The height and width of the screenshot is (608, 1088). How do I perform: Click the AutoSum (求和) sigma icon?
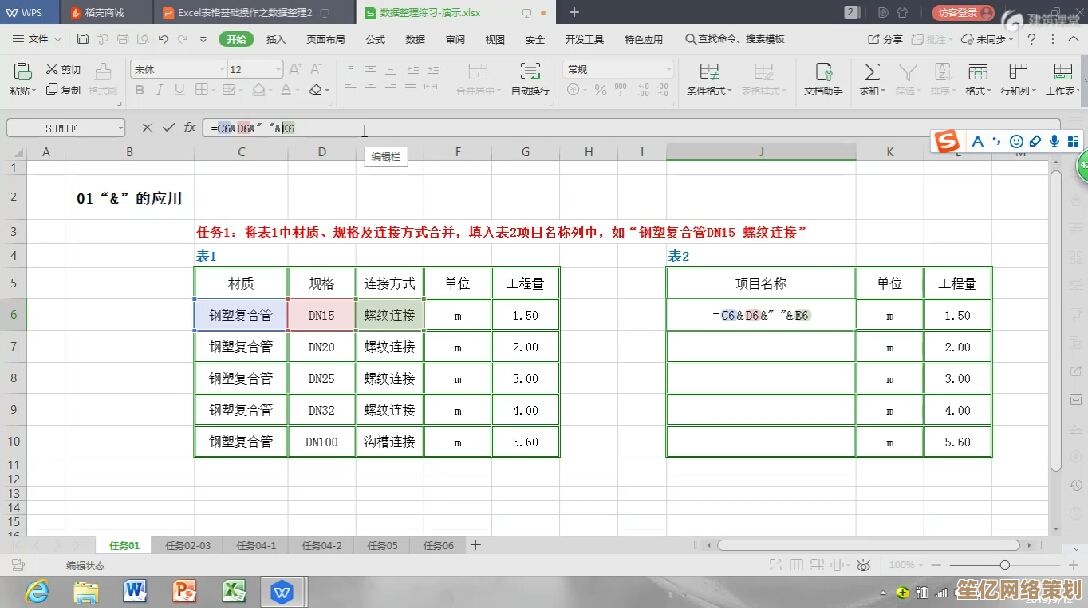(871, 72)
